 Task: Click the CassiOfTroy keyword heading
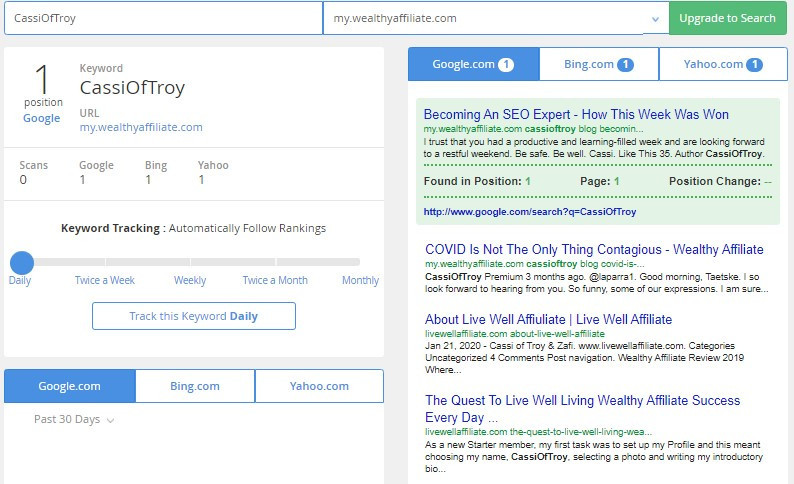point(132,88)
